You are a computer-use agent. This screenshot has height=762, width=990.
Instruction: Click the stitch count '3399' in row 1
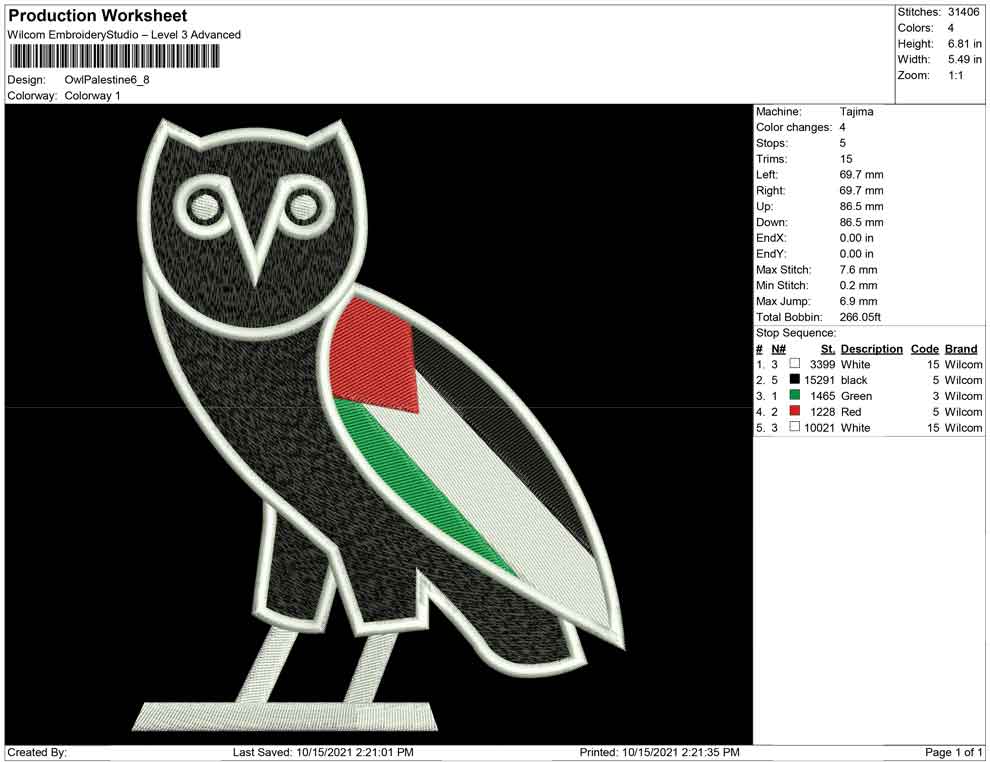[822, 364]
